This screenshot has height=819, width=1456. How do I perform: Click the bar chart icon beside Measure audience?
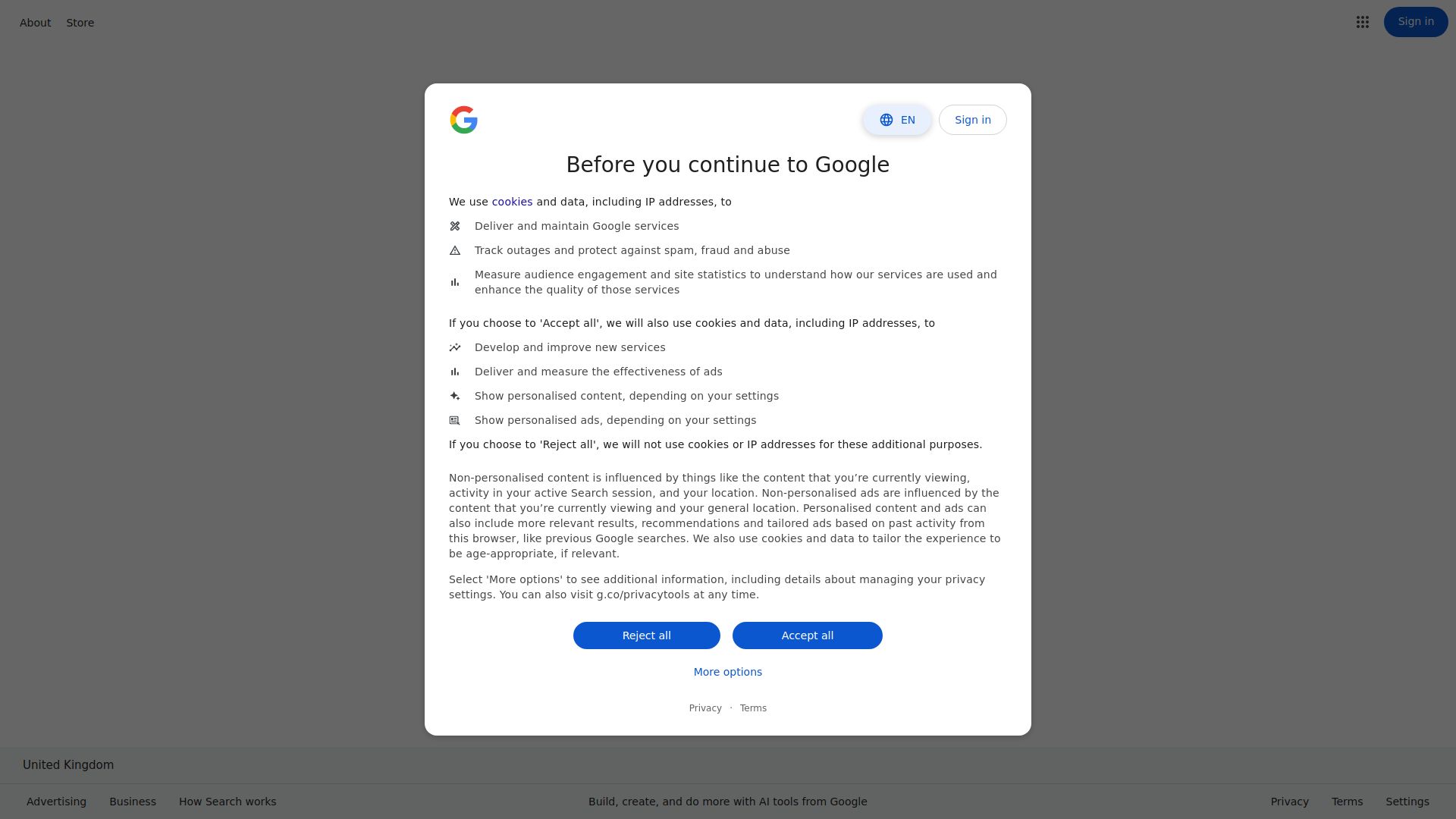click(455, 282)
